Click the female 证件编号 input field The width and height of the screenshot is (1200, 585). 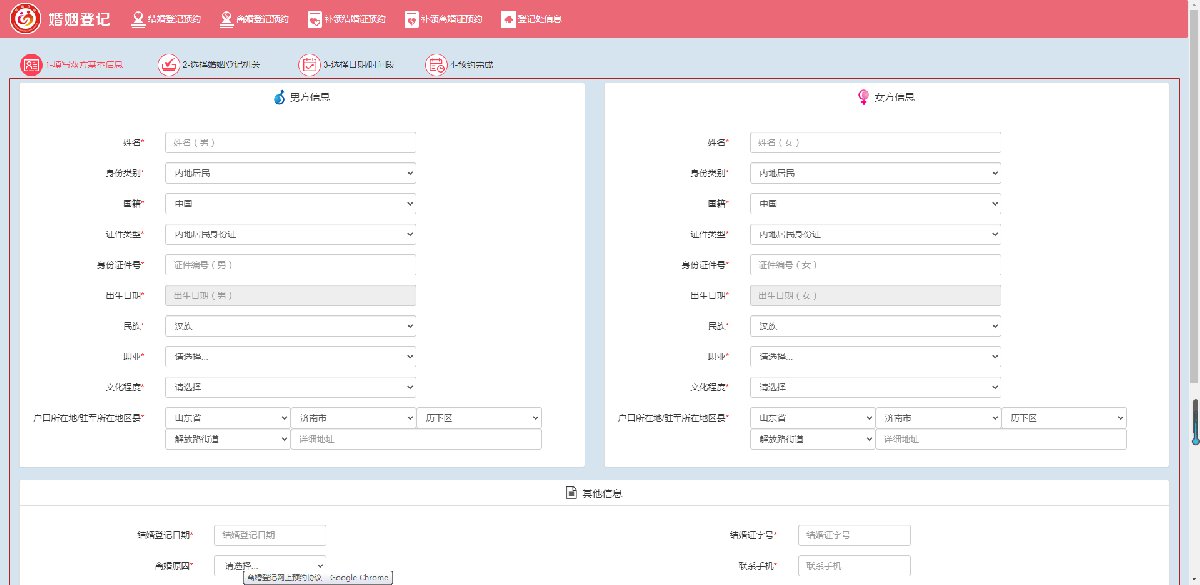[x=875, y=265]
